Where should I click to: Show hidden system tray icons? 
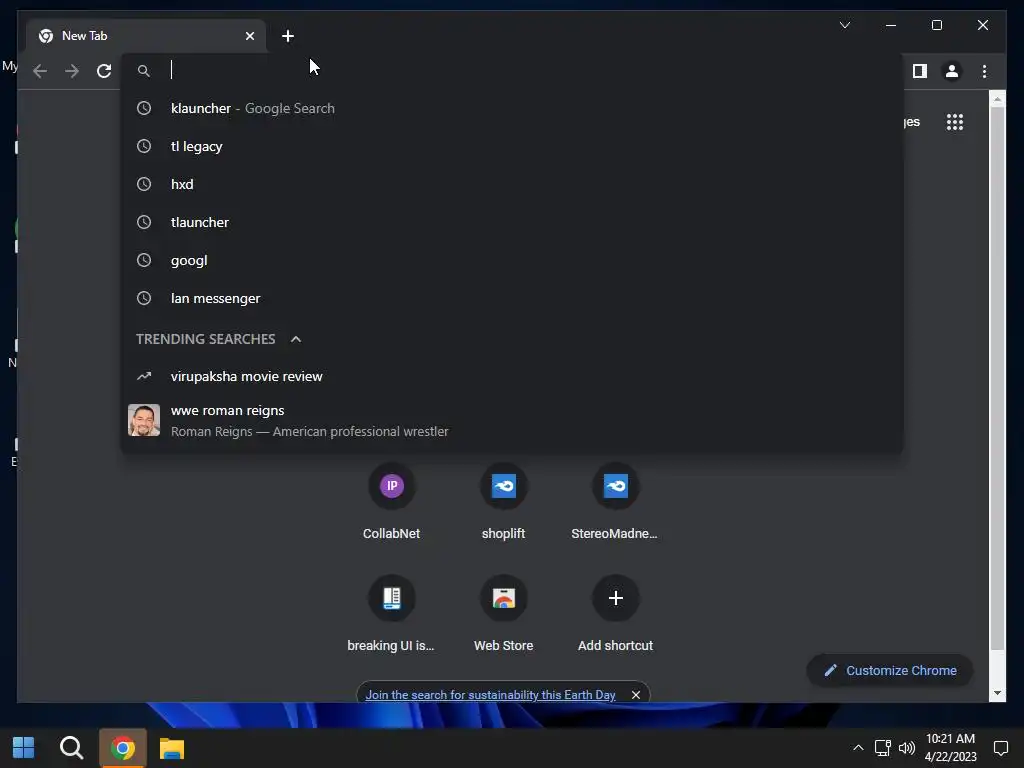[858, 748]
